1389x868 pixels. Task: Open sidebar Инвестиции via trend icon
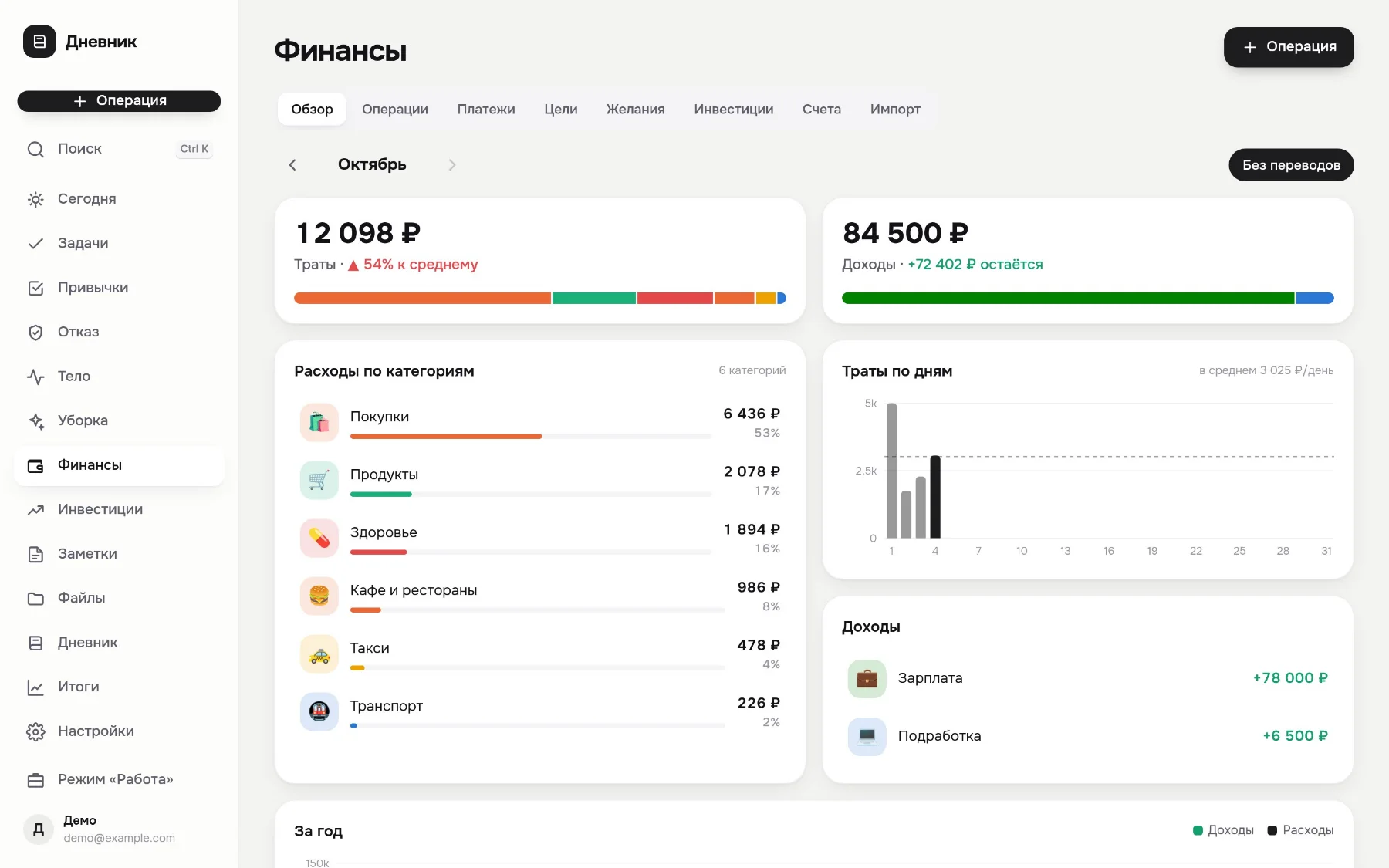(35, 509)
